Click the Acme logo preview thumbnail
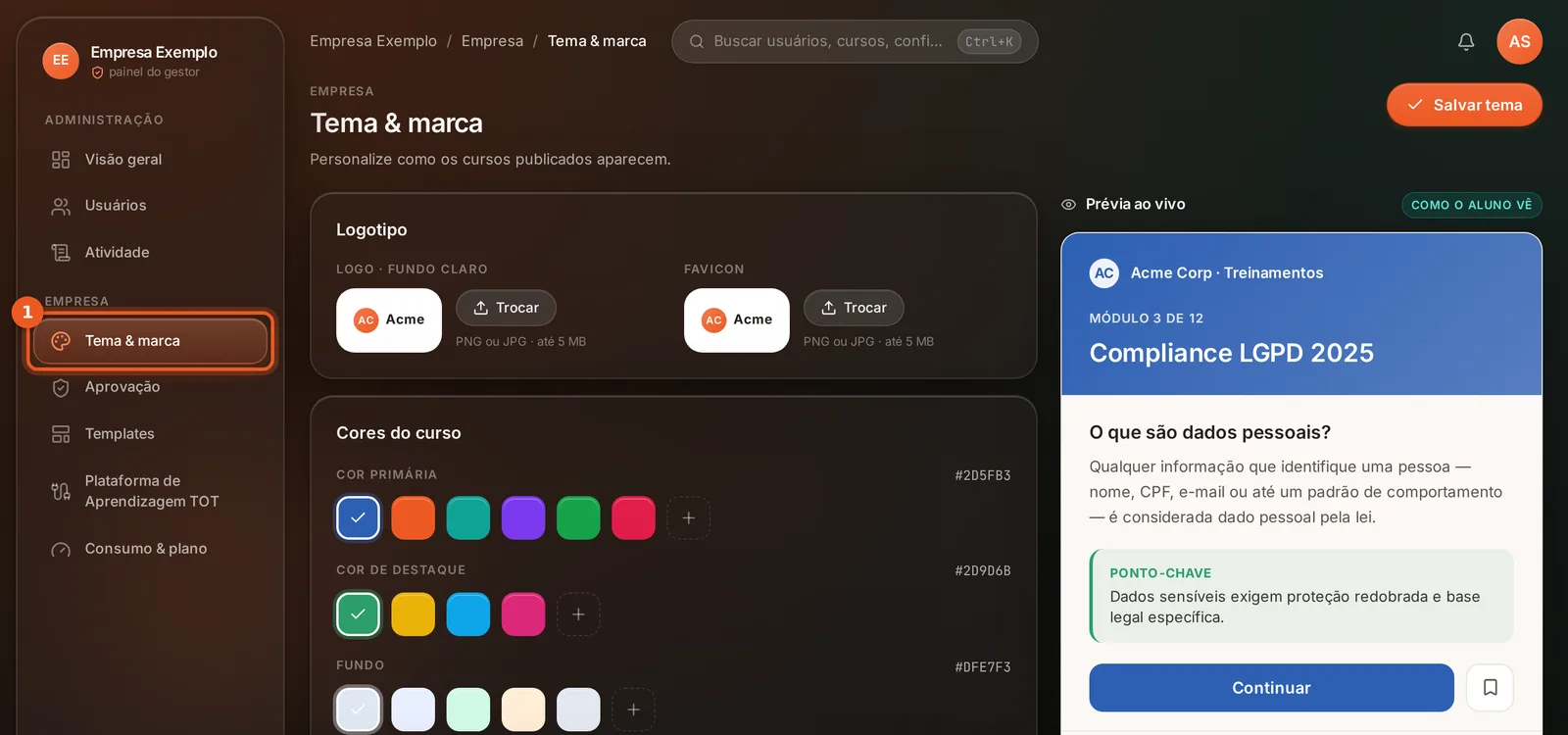 [389, 320]
